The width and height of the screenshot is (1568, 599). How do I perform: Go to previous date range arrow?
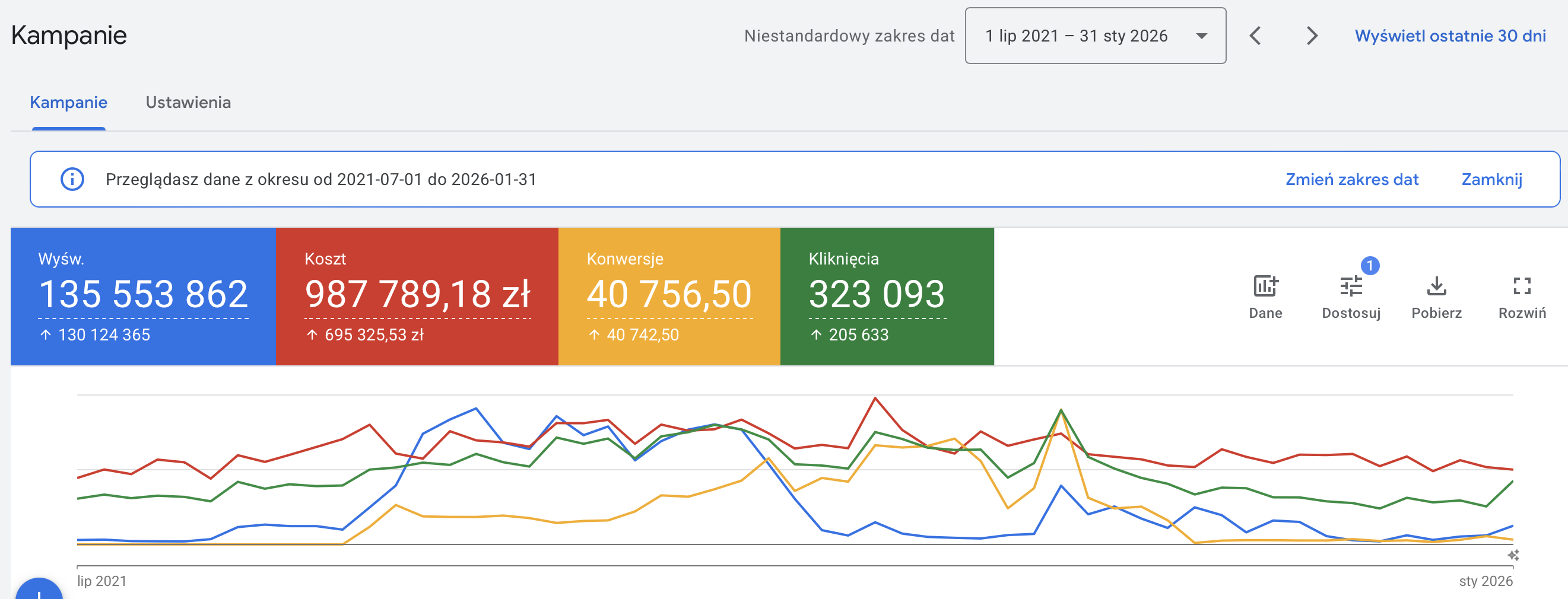click(1255, 36)
